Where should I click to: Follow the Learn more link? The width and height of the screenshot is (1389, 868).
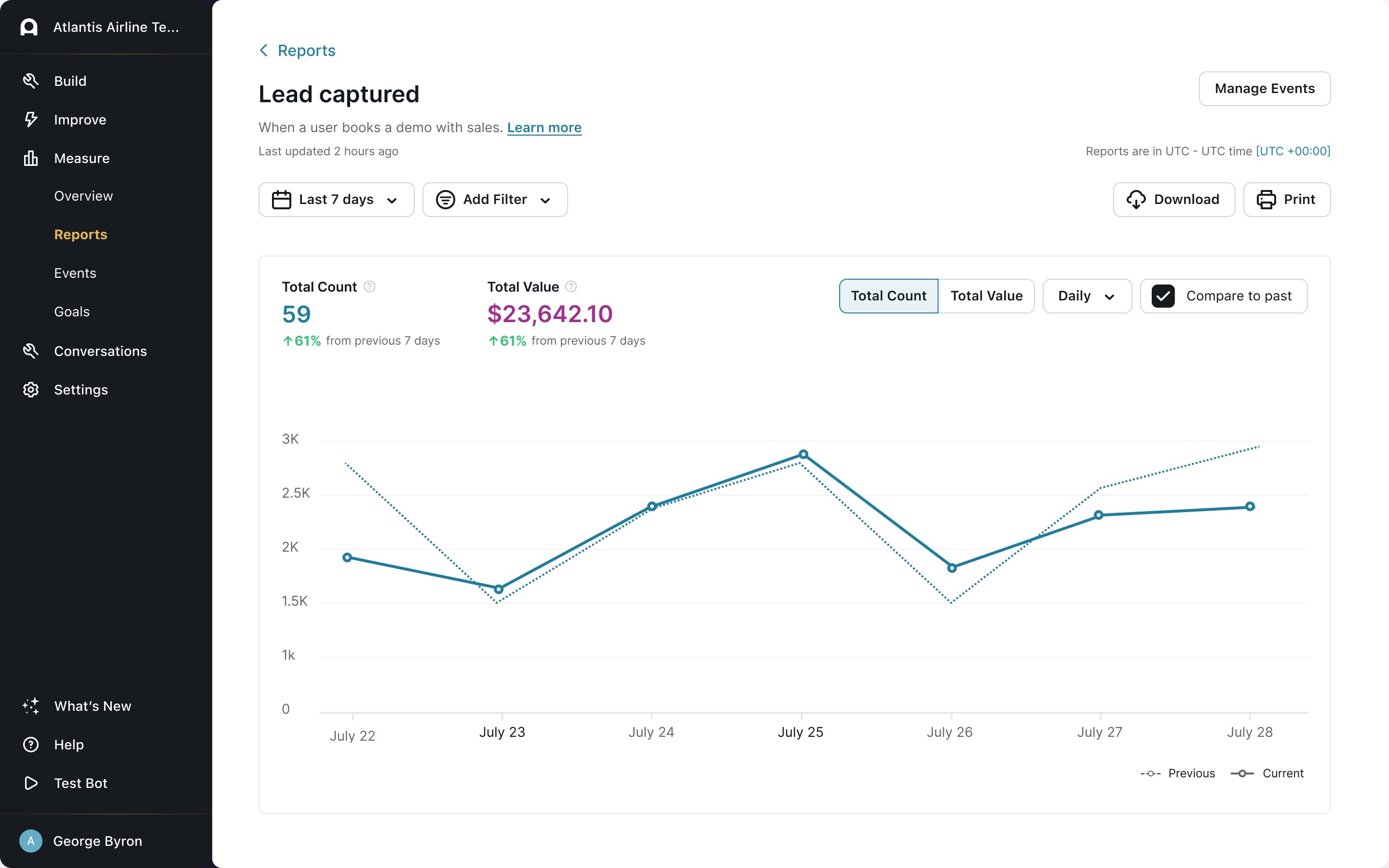click(x=544, y=127)
